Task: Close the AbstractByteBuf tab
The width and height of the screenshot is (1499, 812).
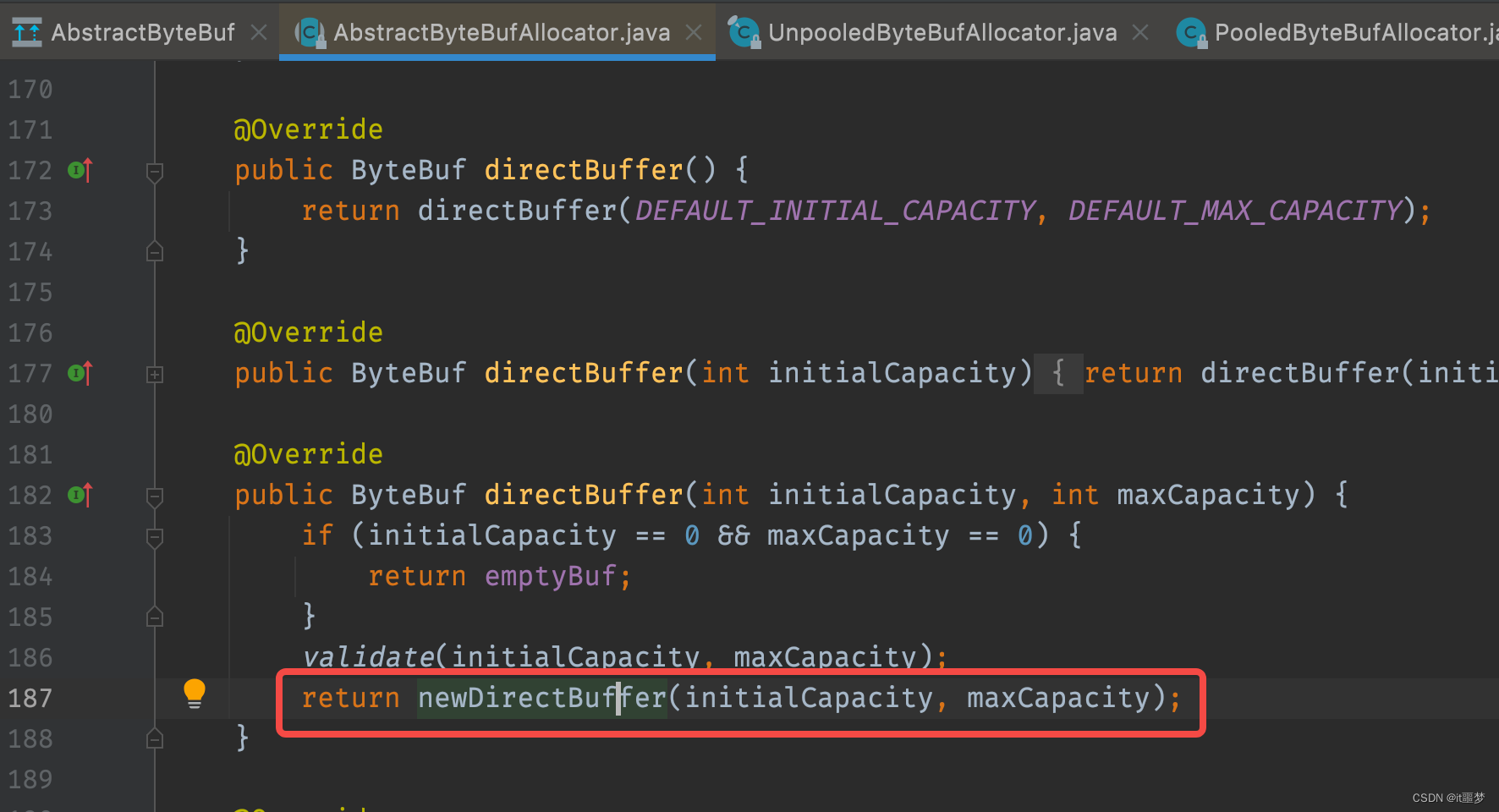Action: (x=260, y=33)
